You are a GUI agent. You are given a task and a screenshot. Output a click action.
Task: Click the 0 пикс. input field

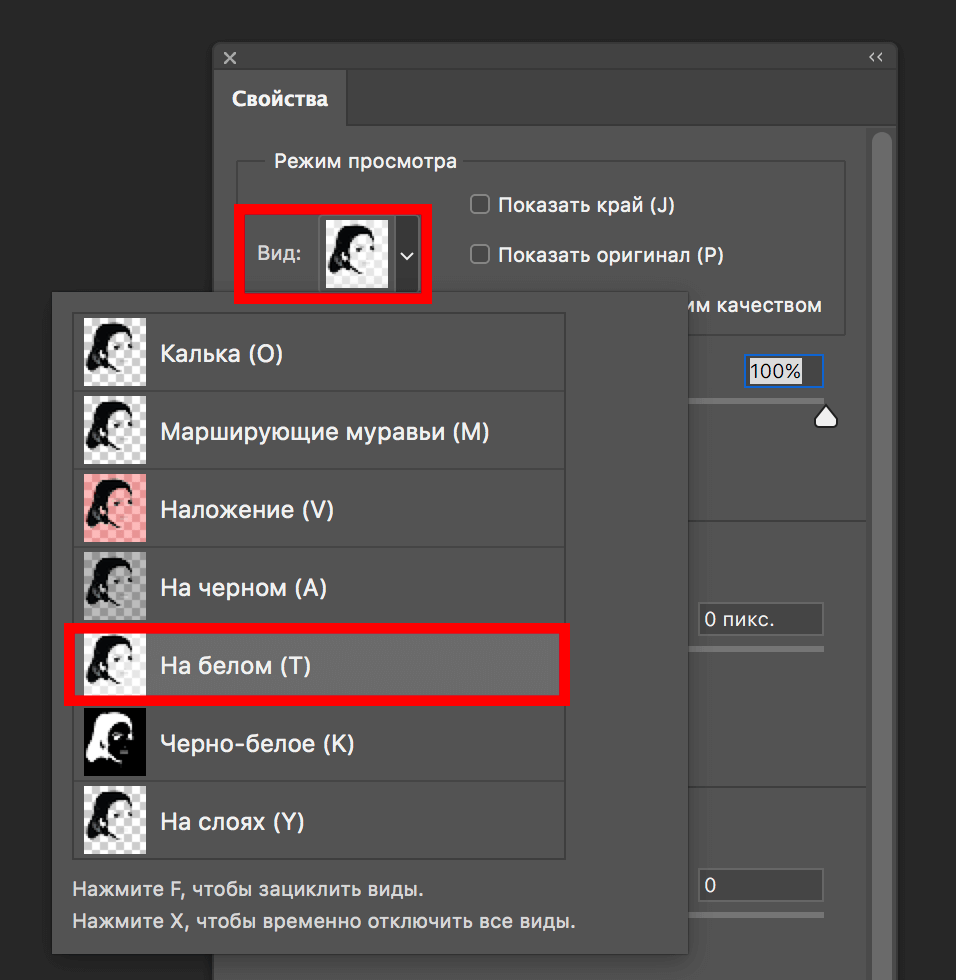tap(760, 619)
